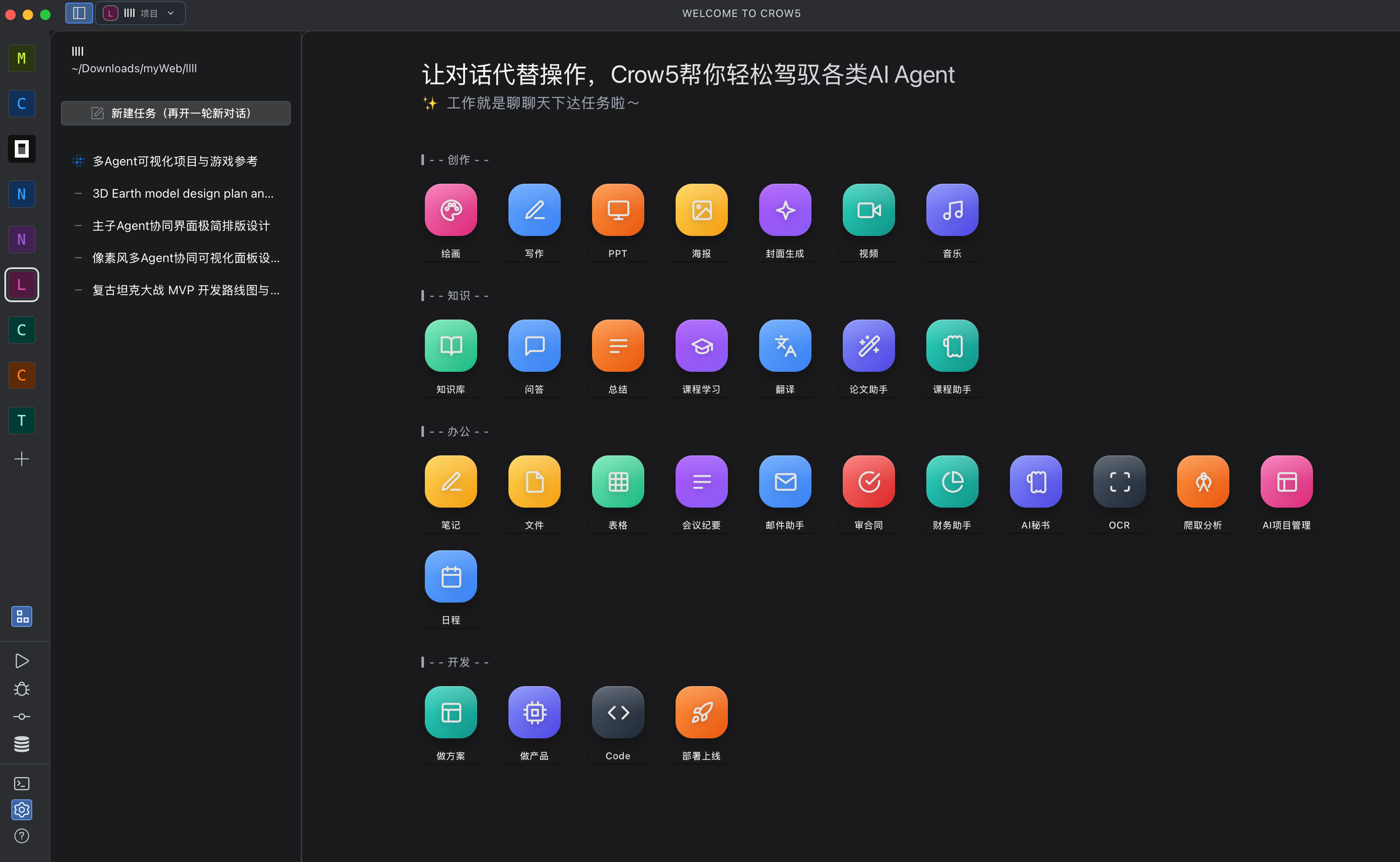Open the 封面生成 cover generator
This screenshot has height=862, width=1400.
pos(785,210)
